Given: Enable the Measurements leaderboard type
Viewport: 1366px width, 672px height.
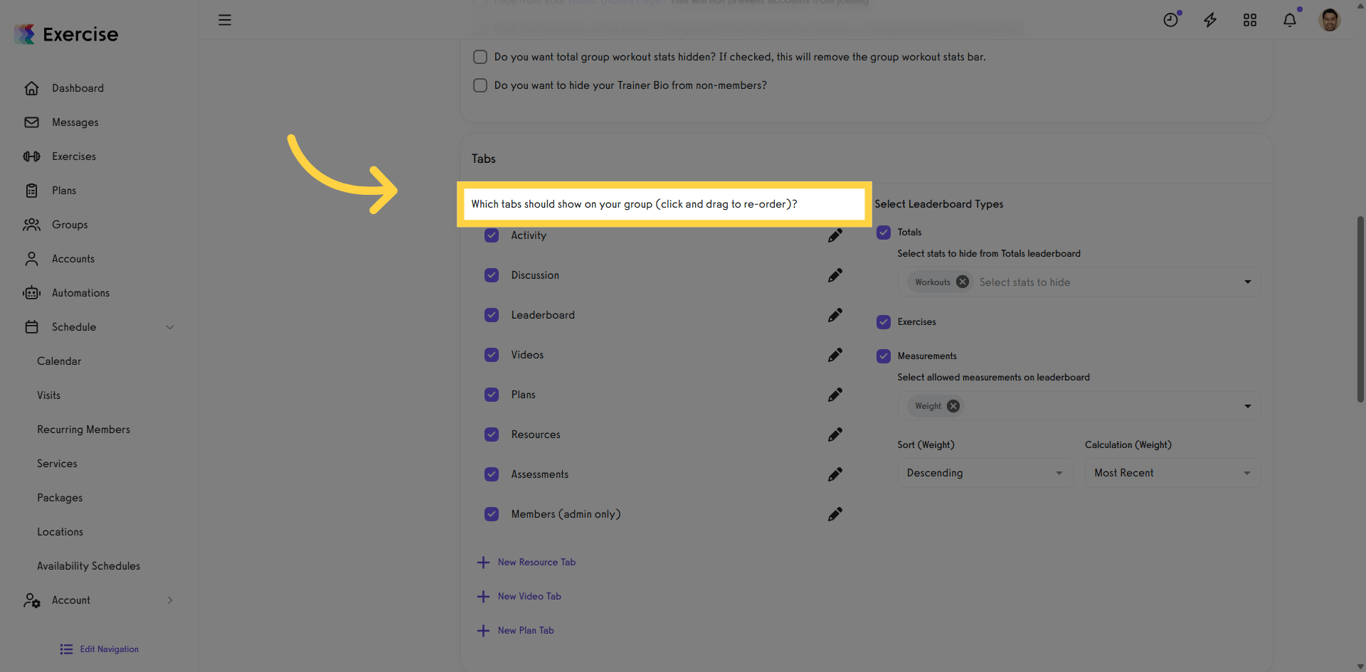Looking at the screenshot, I should tap(883, 356).
